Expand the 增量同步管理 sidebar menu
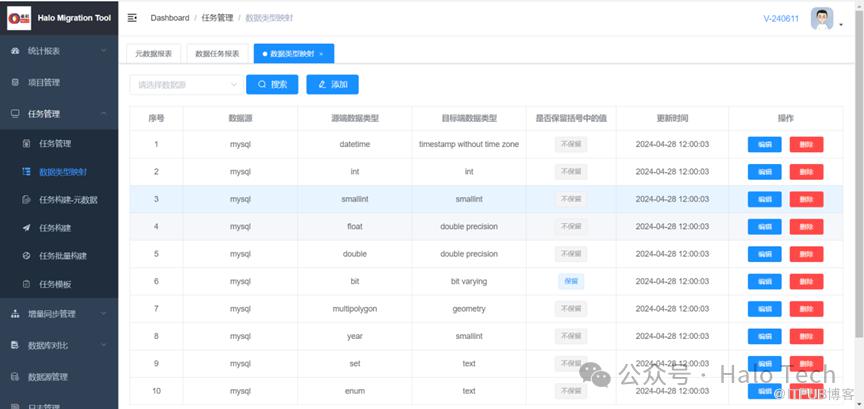The height and width of the screenshot is (409, 864). click(59, 314)
